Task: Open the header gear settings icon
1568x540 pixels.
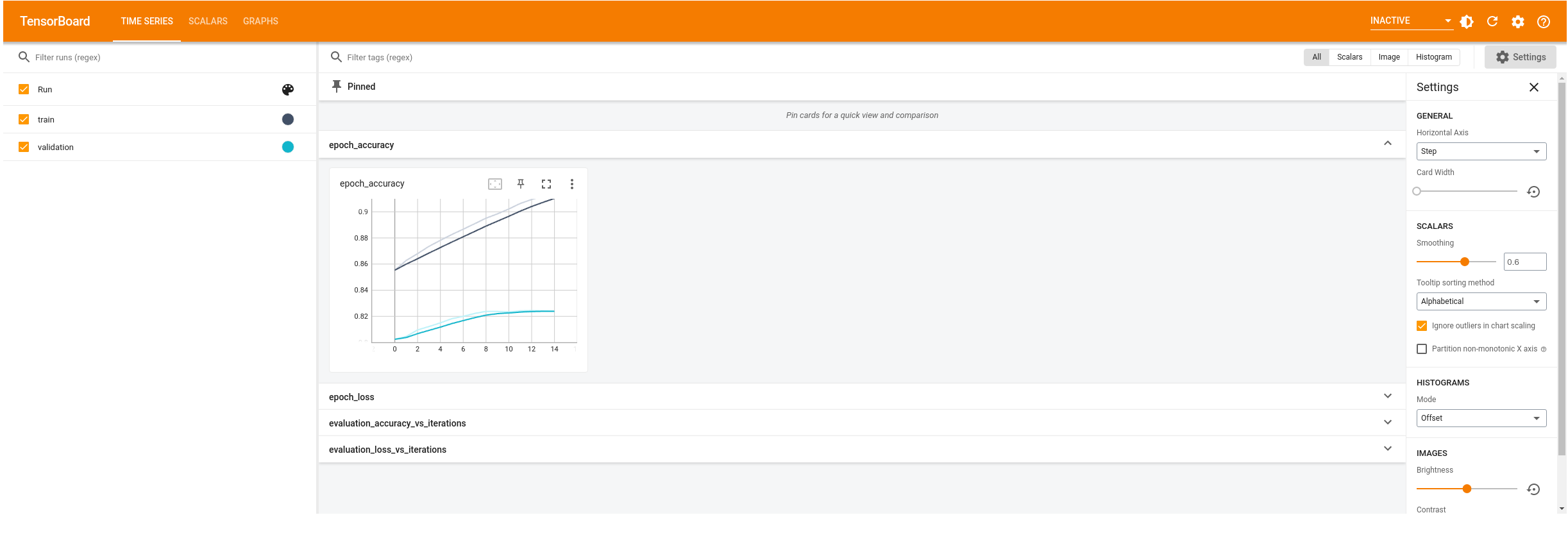Action: click(1518, 22)
